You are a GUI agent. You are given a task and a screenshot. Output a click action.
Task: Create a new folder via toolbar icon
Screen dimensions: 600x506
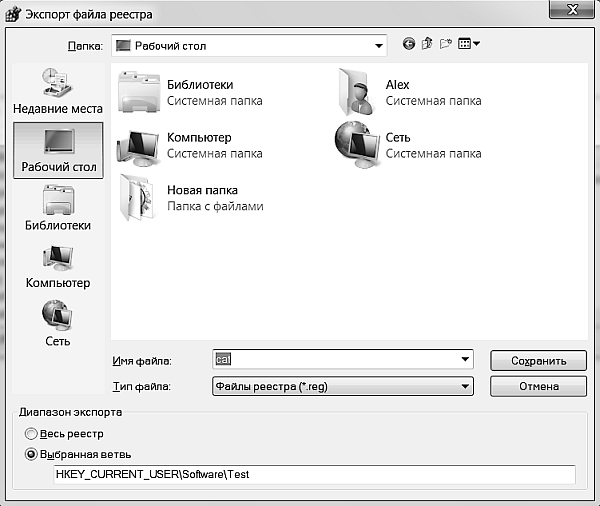click(444, 44)
